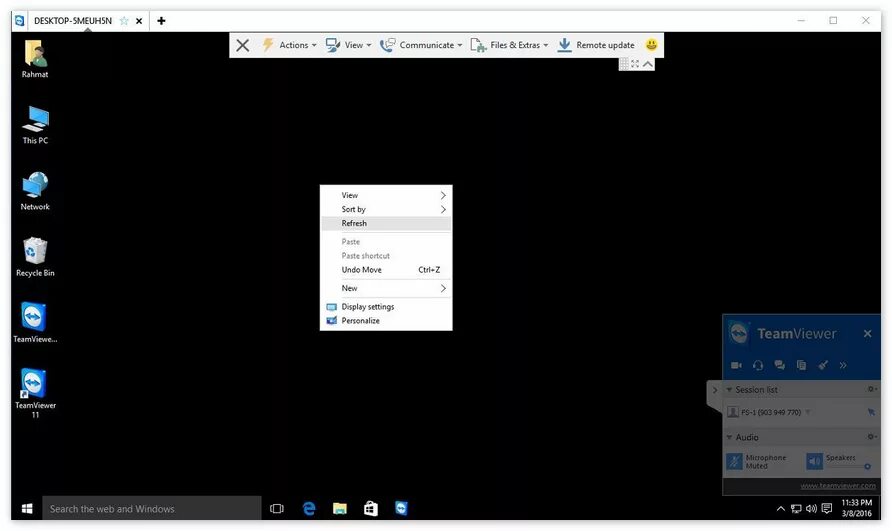This screenshot has width=892, height=531.
Task: Open Session list gear settings
Action: point(871,389)
